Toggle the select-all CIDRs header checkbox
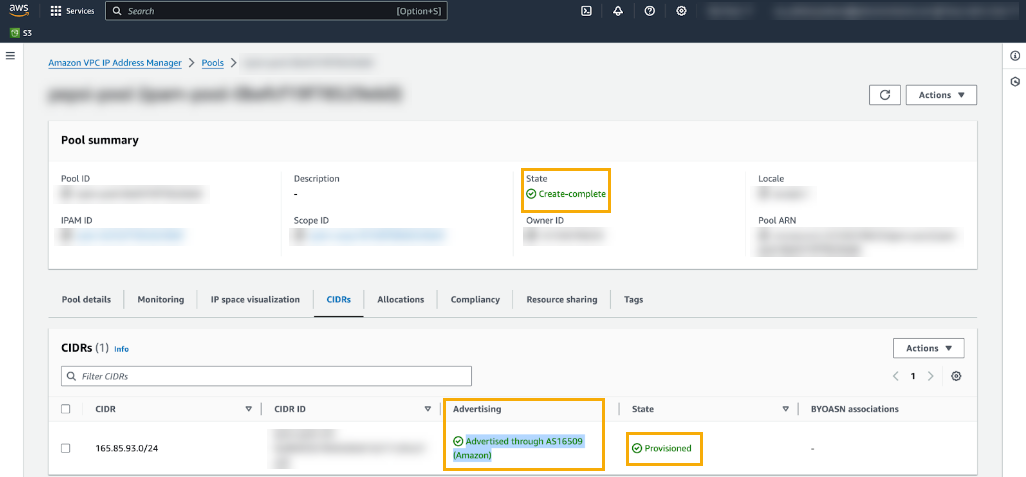 coord(66,409)
